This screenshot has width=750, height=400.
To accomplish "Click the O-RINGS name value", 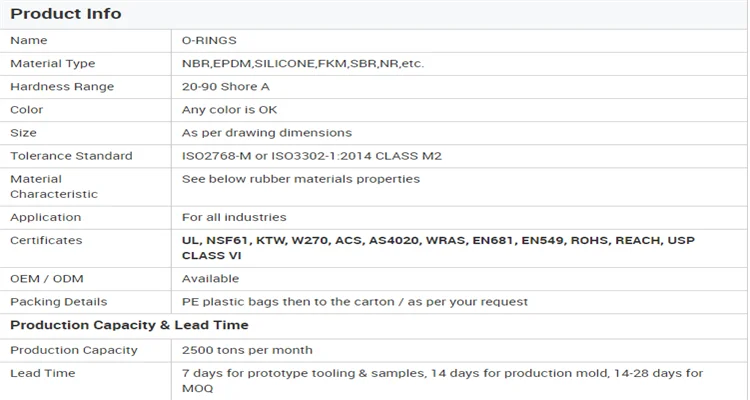I will click(209, 40).
